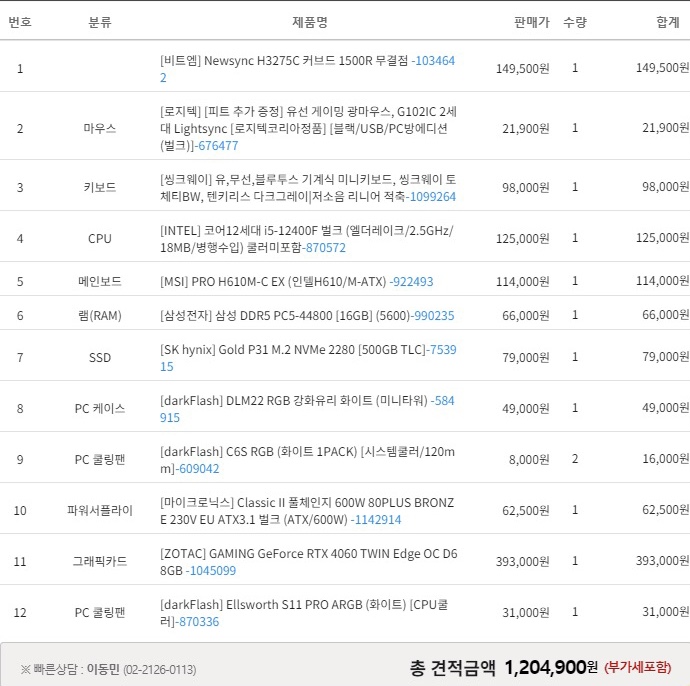Open the darkFlash Ellsworth S11 PRO link
Screen dimensions: 690x686
(x=304, y=613)
